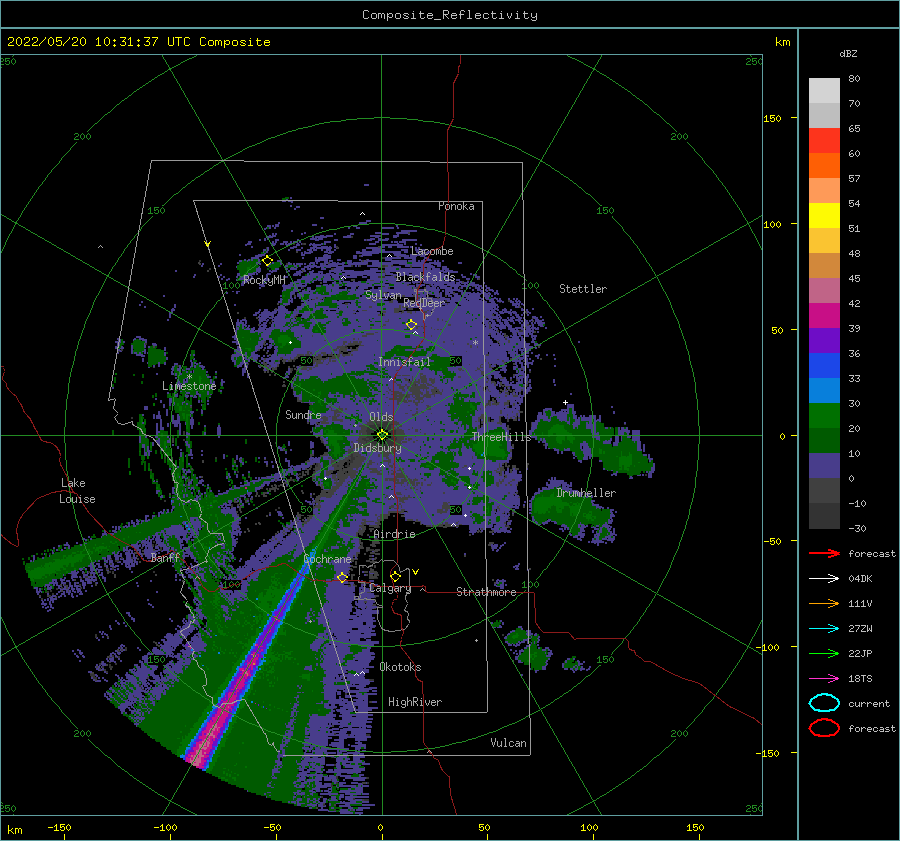Click the Olds label
Screen dimensions: 900x841
381,417
